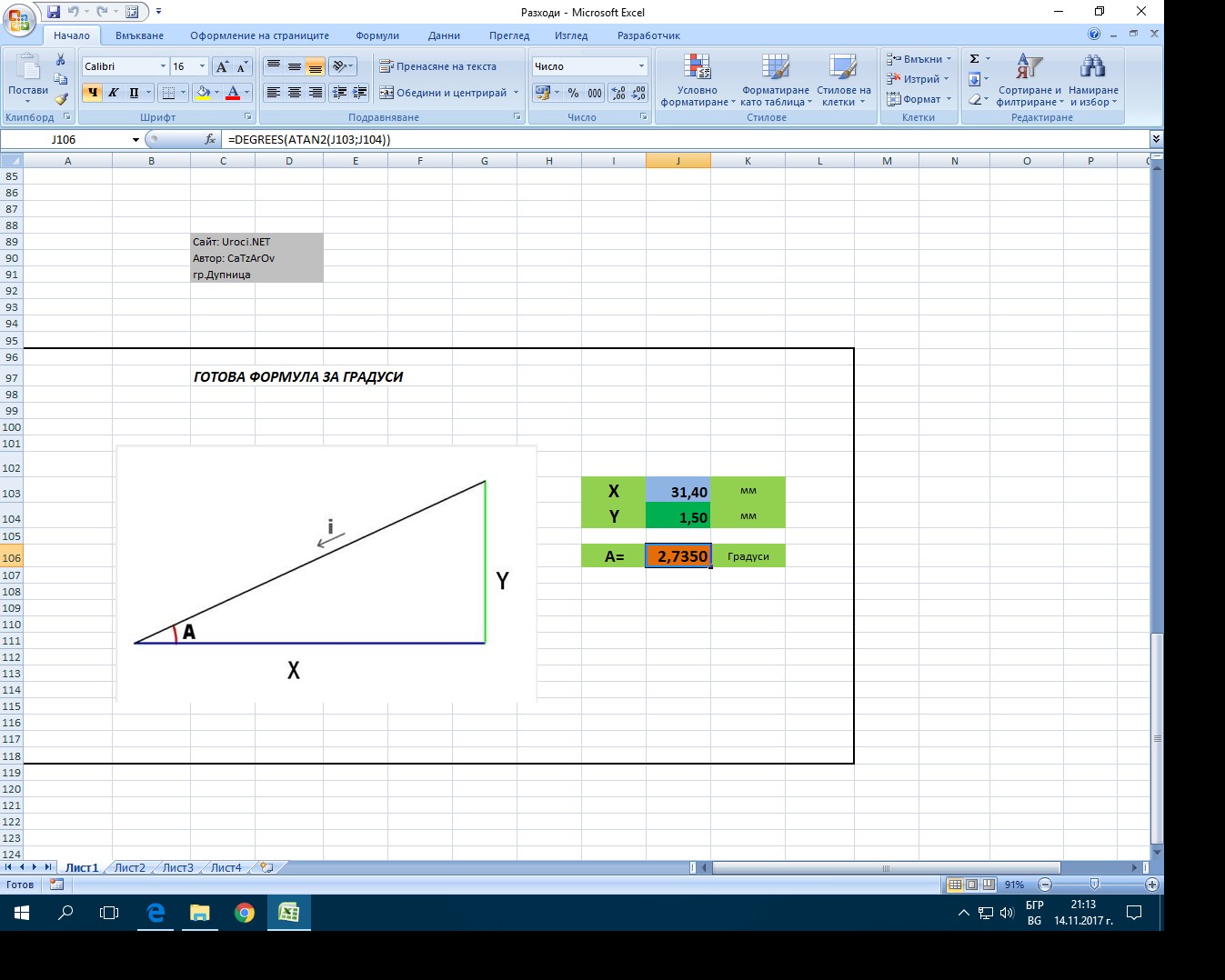Screen dimensions: 1225x980
Task: Select cell with value 31,40
Action: click(x=678, y=490)
